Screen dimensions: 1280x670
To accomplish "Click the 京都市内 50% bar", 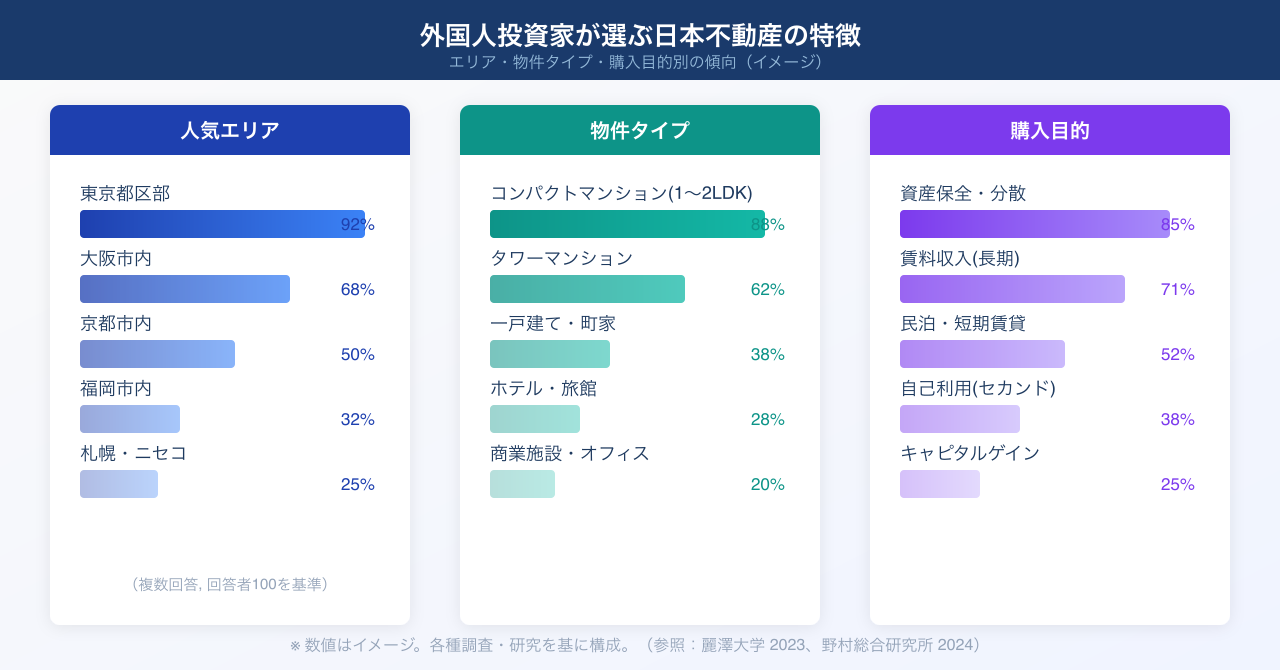I will (157, 354).
